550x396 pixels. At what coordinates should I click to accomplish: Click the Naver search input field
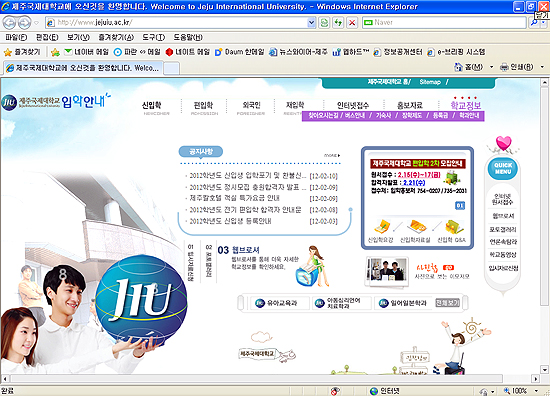click(x=444, y=23)
